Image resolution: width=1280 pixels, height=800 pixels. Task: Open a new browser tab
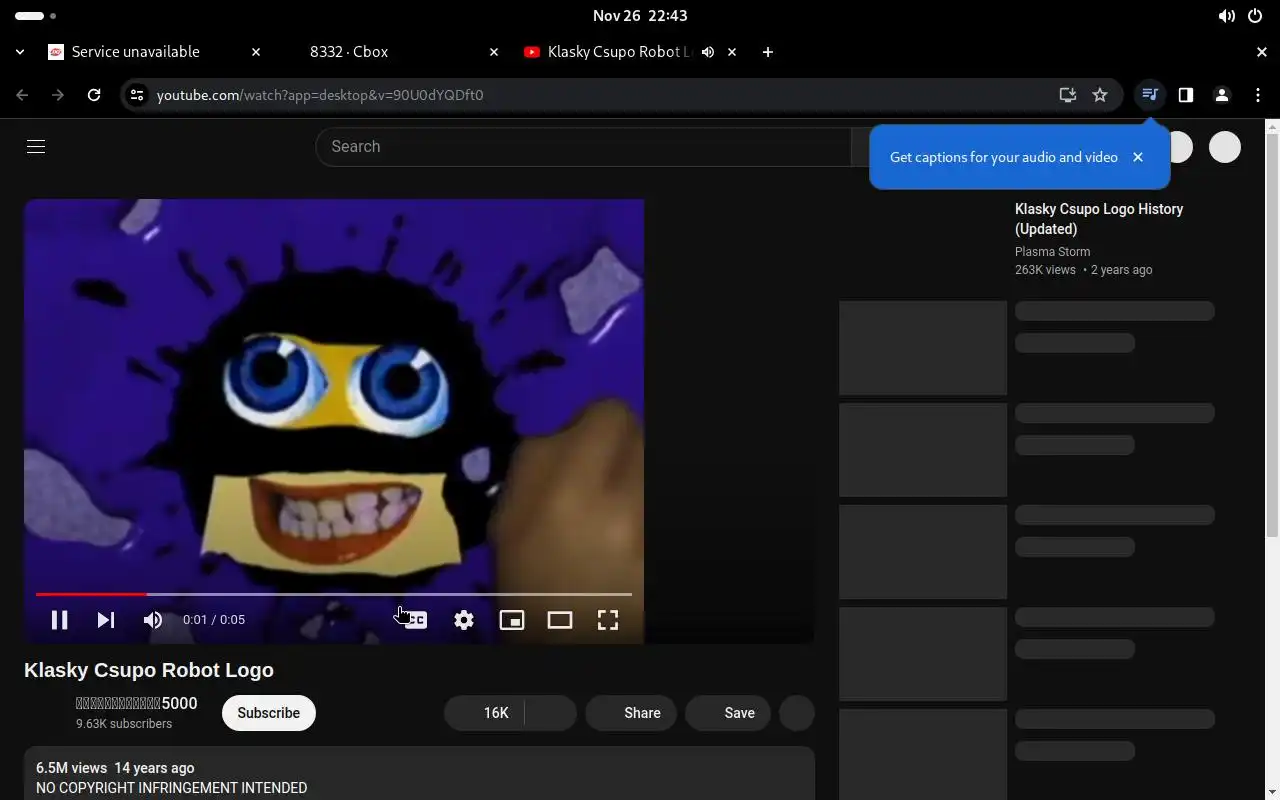pos(768,52)
